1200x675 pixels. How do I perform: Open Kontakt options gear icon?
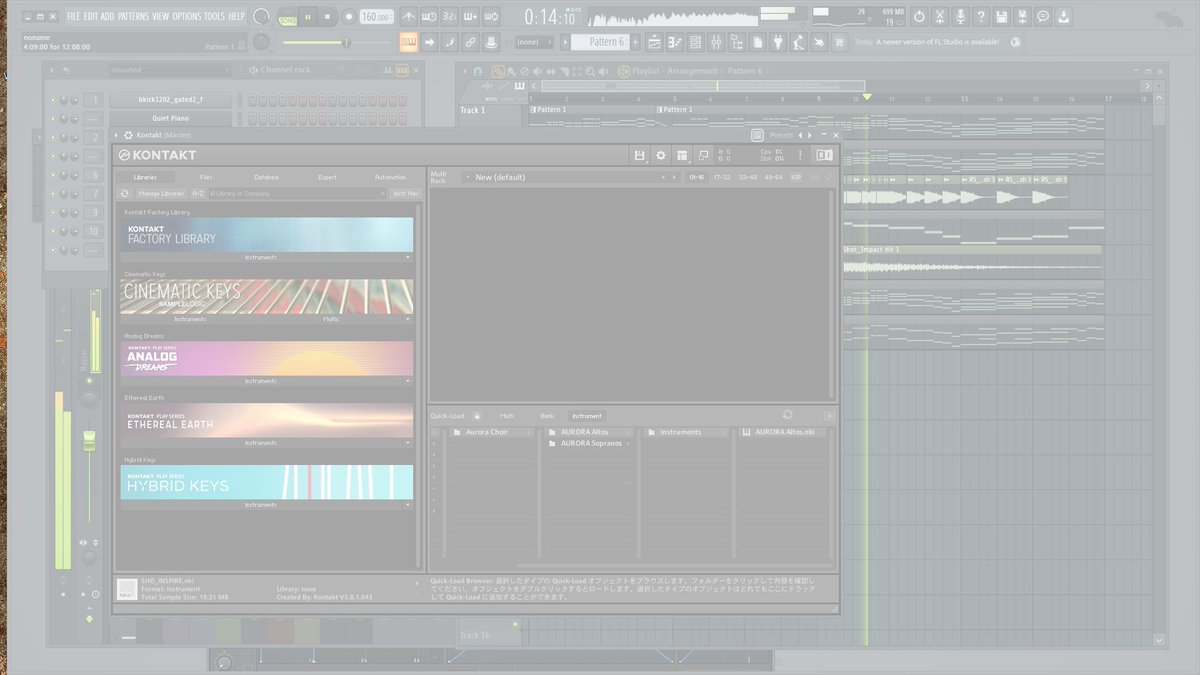click(660, 155)
